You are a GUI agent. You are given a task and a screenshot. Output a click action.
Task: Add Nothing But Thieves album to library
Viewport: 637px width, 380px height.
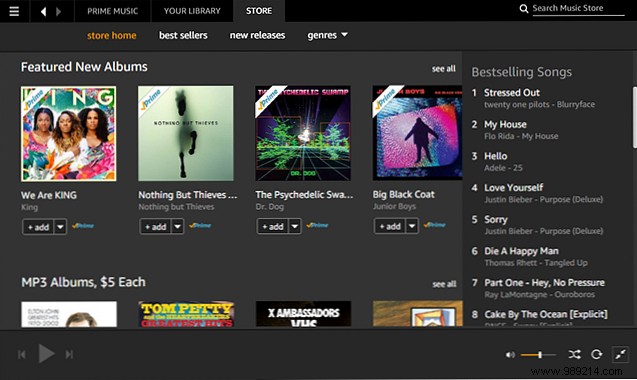[x=156, y=226]
